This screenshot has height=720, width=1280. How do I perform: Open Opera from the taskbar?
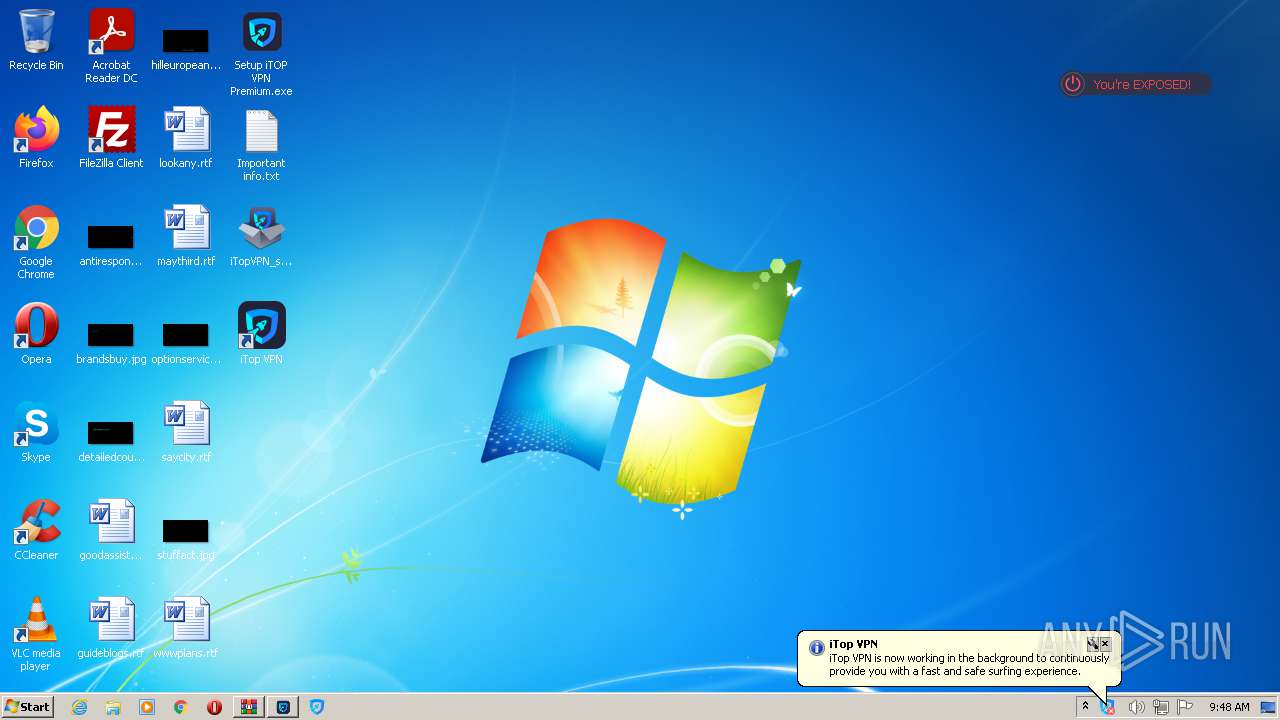pyautogui.click(x=214, y=707)
